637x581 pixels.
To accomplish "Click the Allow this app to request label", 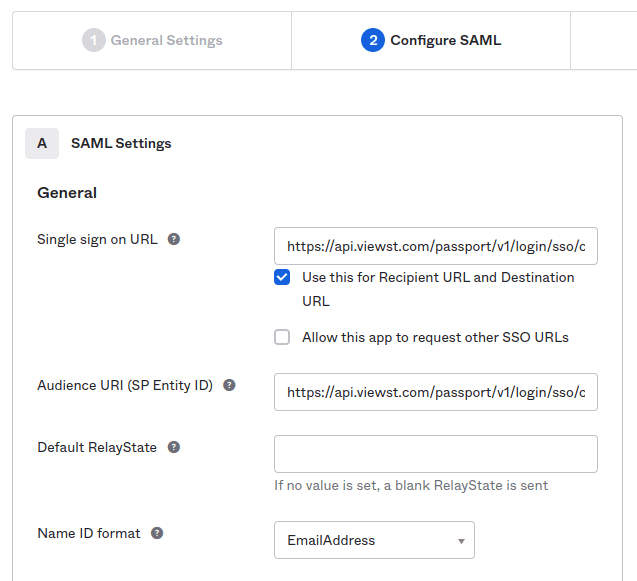I will 435,338.
